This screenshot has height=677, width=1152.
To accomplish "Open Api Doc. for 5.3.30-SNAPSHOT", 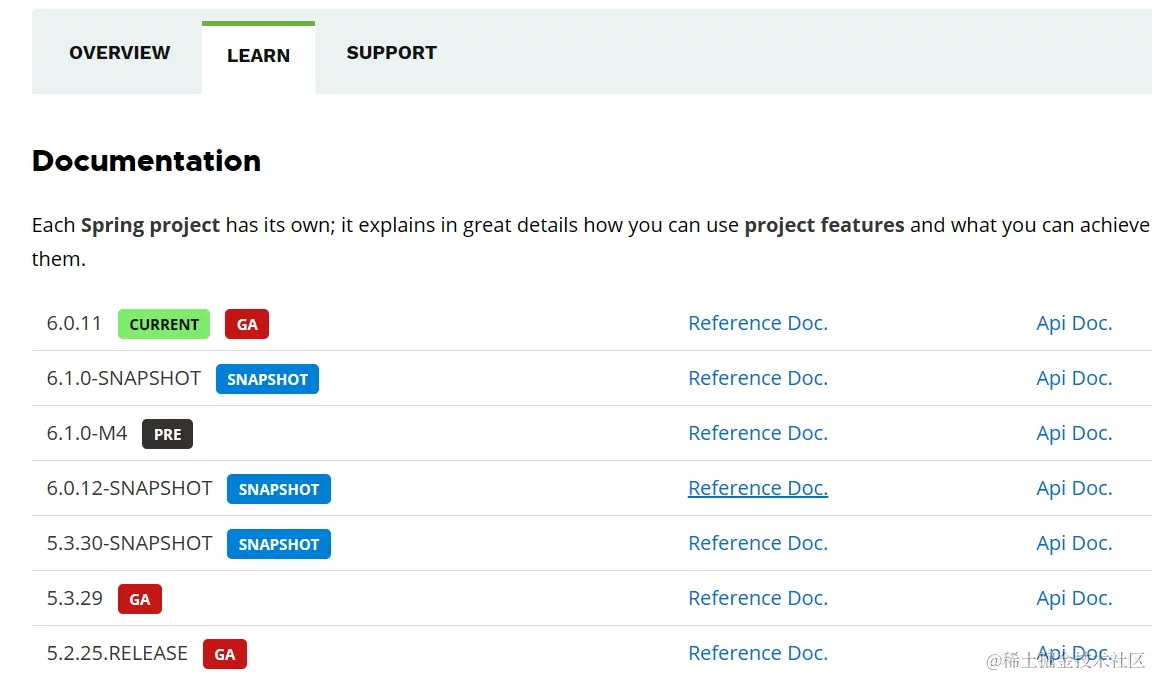I will pyautogui.click(x=1074, y=543).
